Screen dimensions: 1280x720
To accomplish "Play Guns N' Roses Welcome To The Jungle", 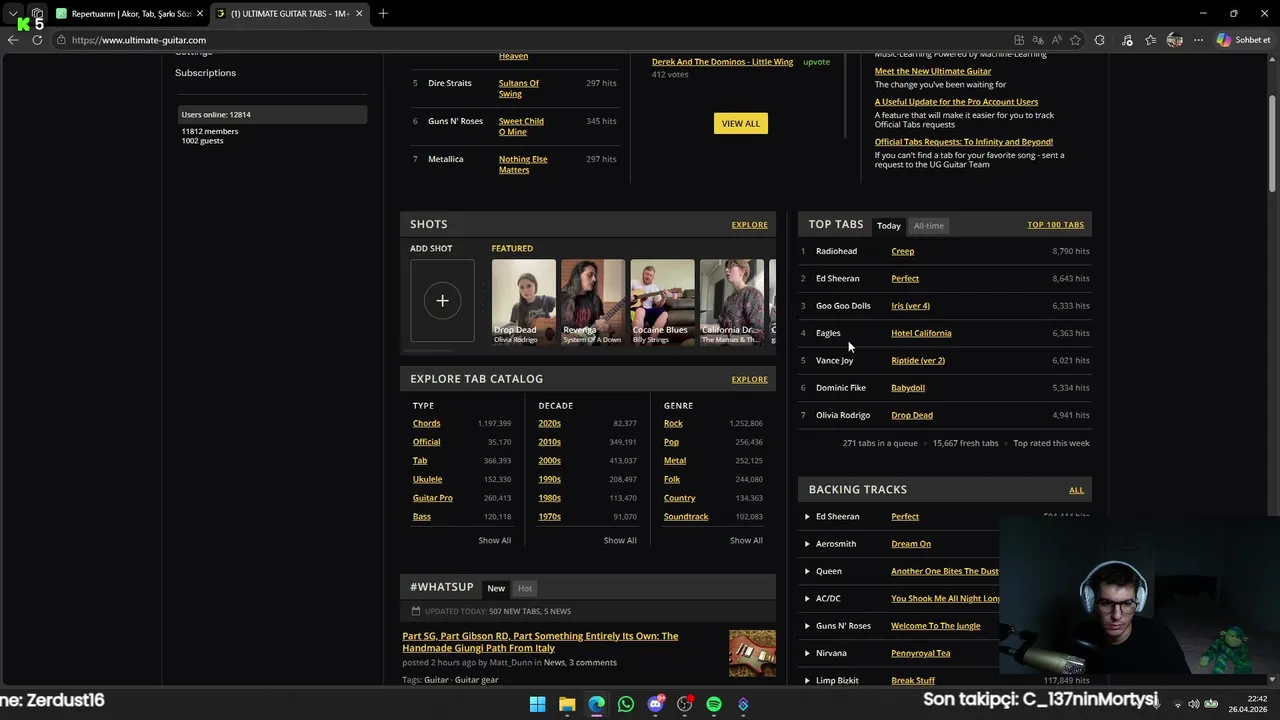I will (x=807, y=626).
